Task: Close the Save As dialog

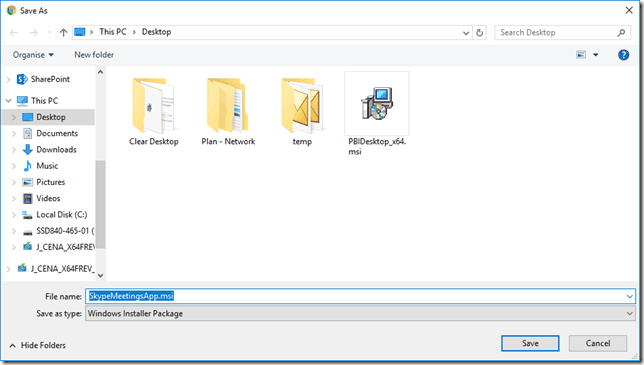Action: [x=629, y=11]
